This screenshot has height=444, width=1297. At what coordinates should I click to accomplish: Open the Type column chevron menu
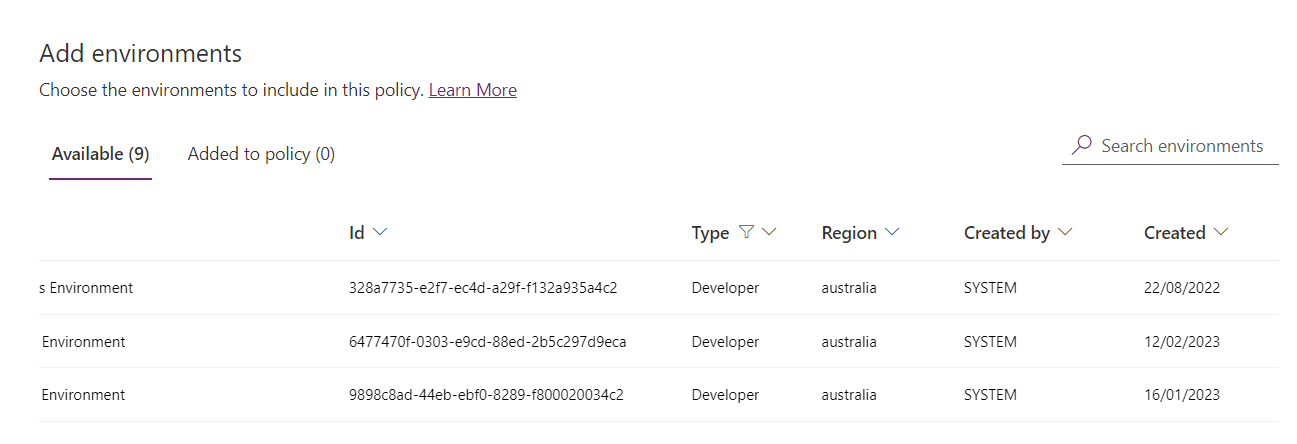pyautogui.click(x=769, y=232)
